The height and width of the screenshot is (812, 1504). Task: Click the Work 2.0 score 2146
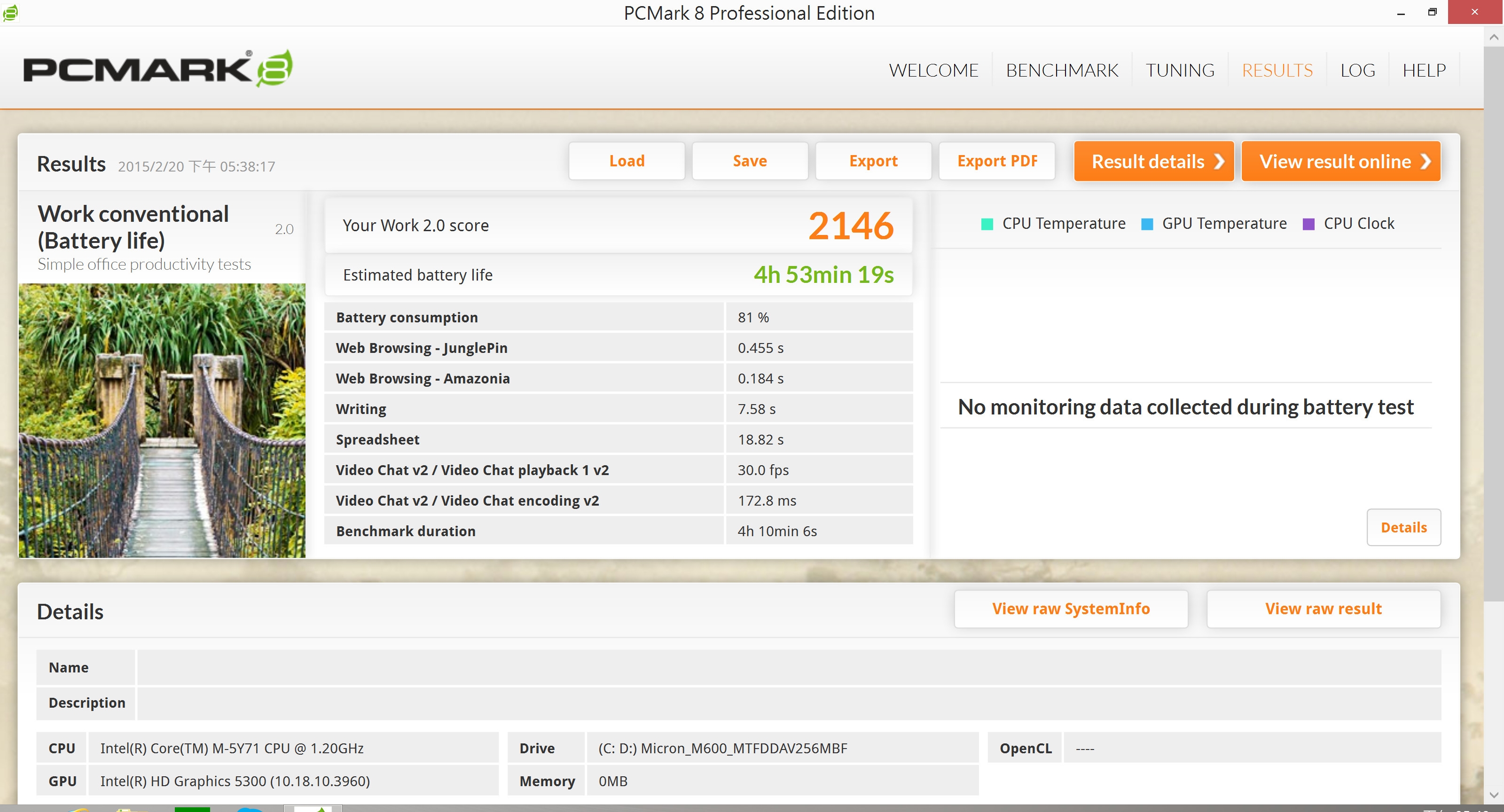coord(851,226)
